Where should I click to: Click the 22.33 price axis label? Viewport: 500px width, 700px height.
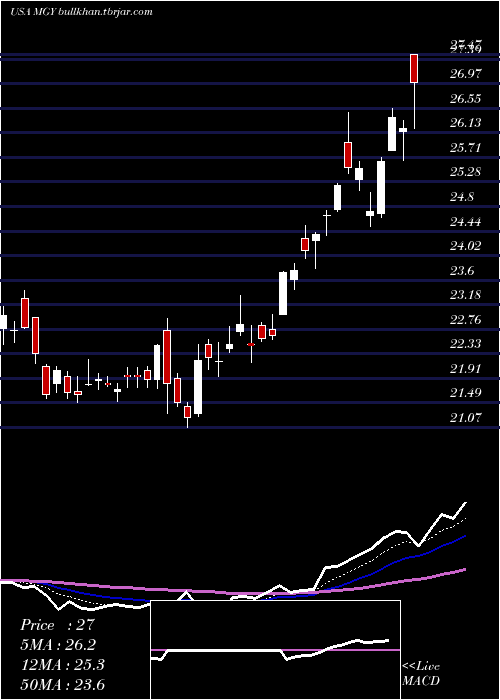[466, 344]
